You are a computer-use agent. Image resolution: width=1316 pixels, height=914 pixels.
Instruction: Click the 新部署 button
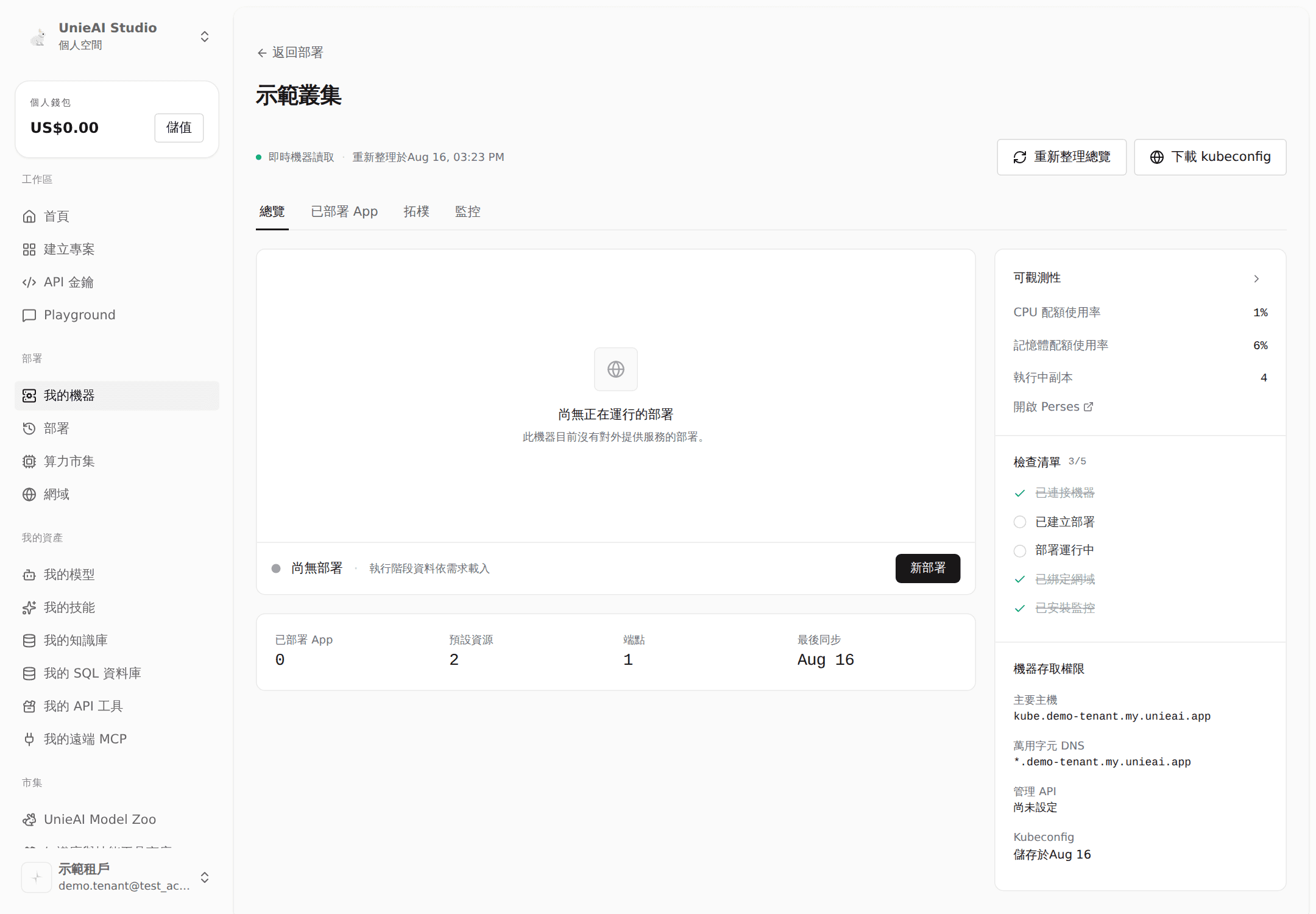pyautogui.click(x=928, y=569)
